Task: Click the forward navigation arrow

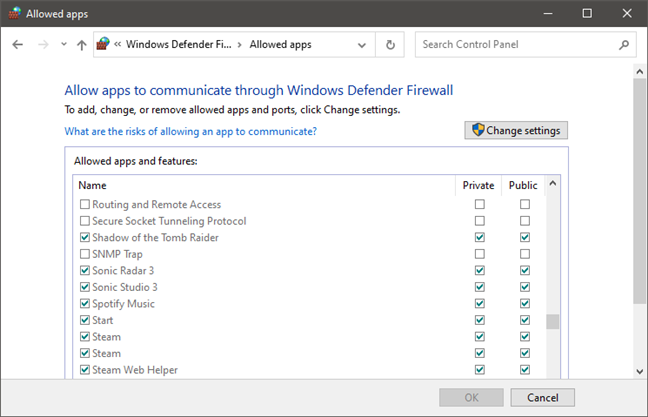Action: tap(43, 44)
